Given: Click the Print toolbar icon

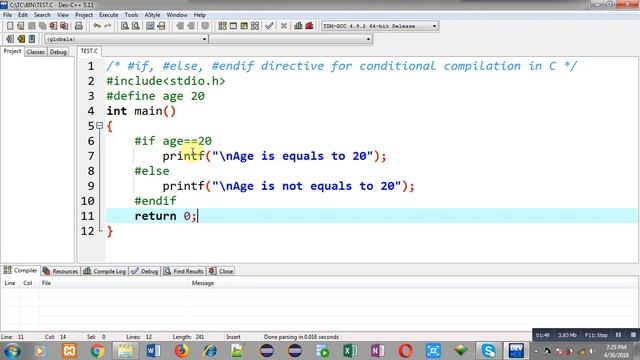Looking at the screenshot, I should point(79,26).
